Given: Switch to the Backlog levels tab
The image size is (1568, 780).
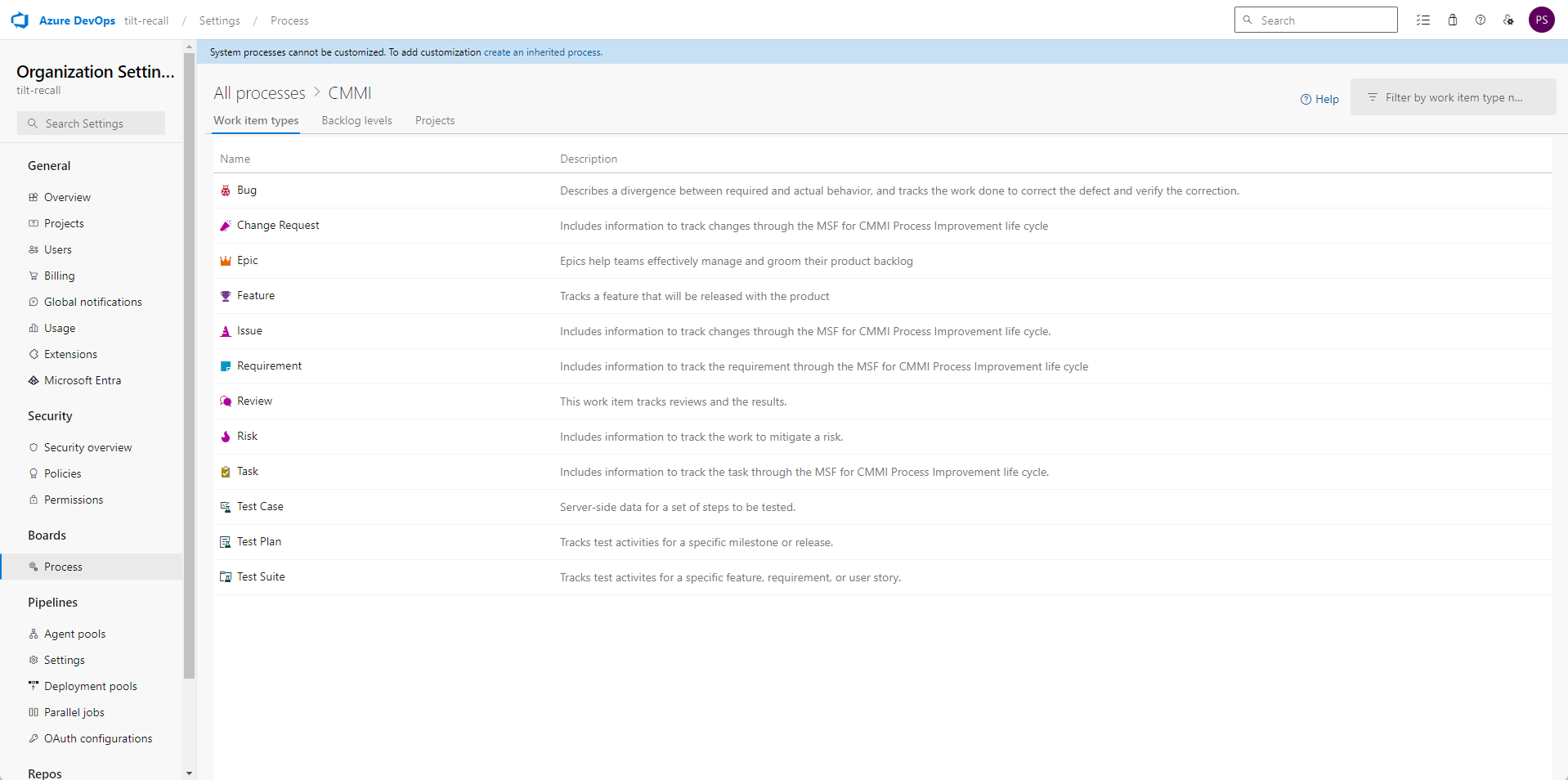Looking at the screenshot, I should coord(356,120).
